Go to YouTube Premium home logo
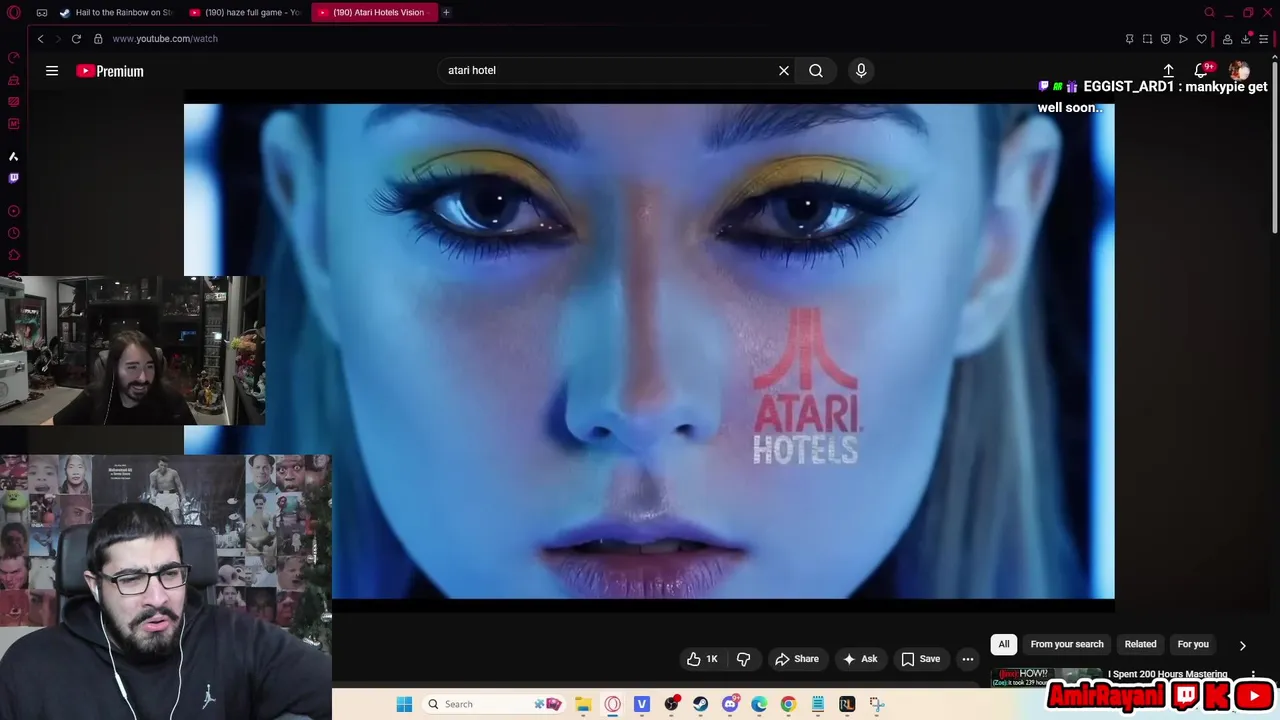 pos(110,71)
